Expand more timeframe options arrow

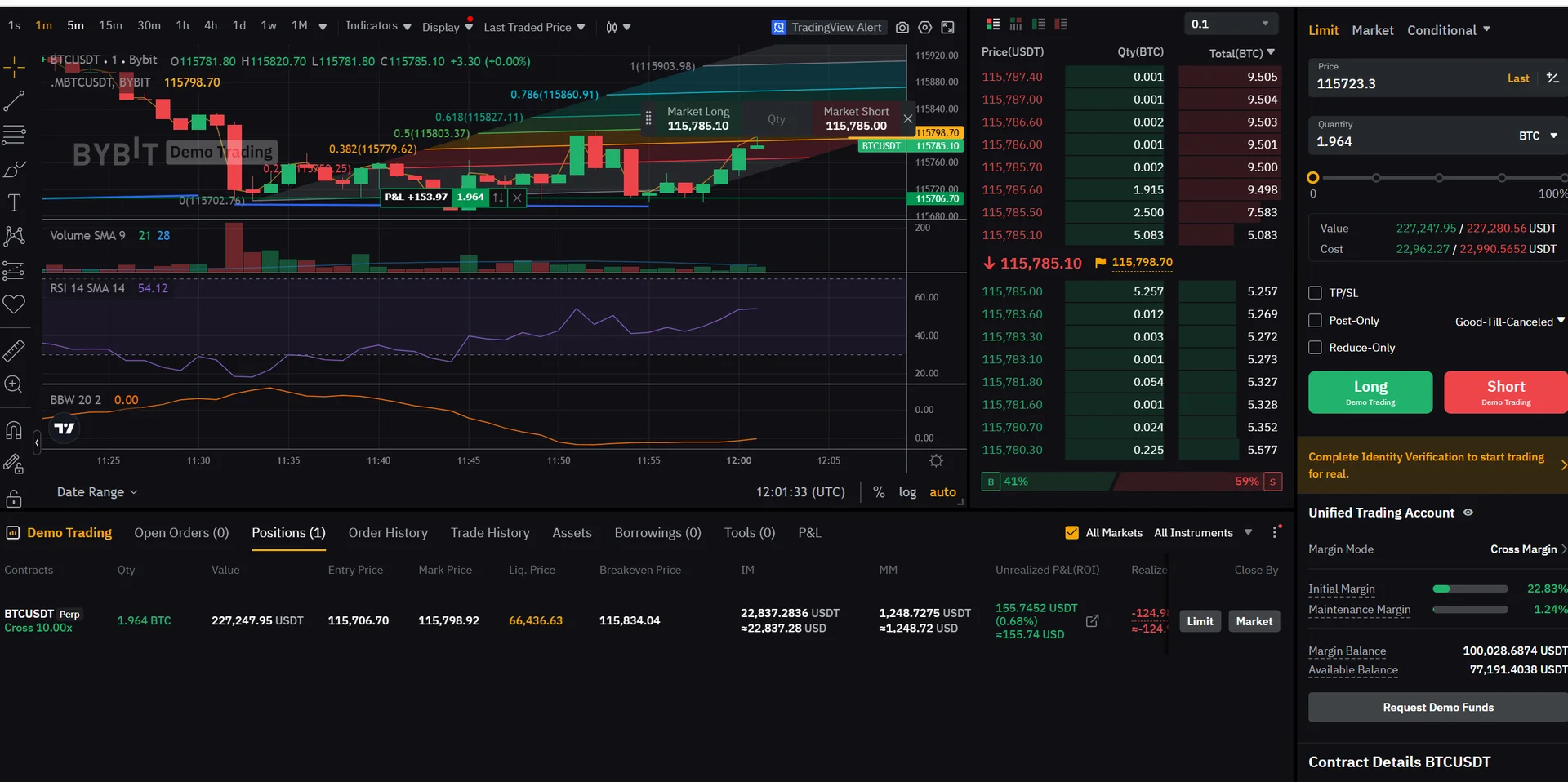323,27
